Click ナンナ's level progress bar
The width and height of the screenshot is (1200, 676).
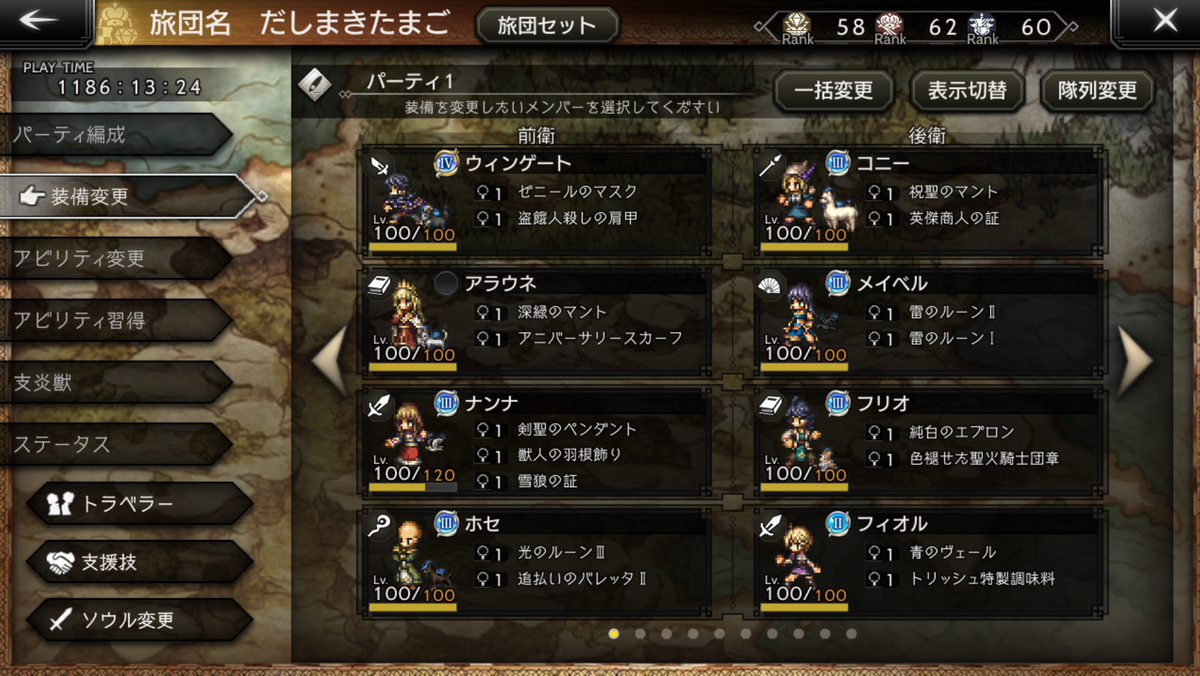413,487
